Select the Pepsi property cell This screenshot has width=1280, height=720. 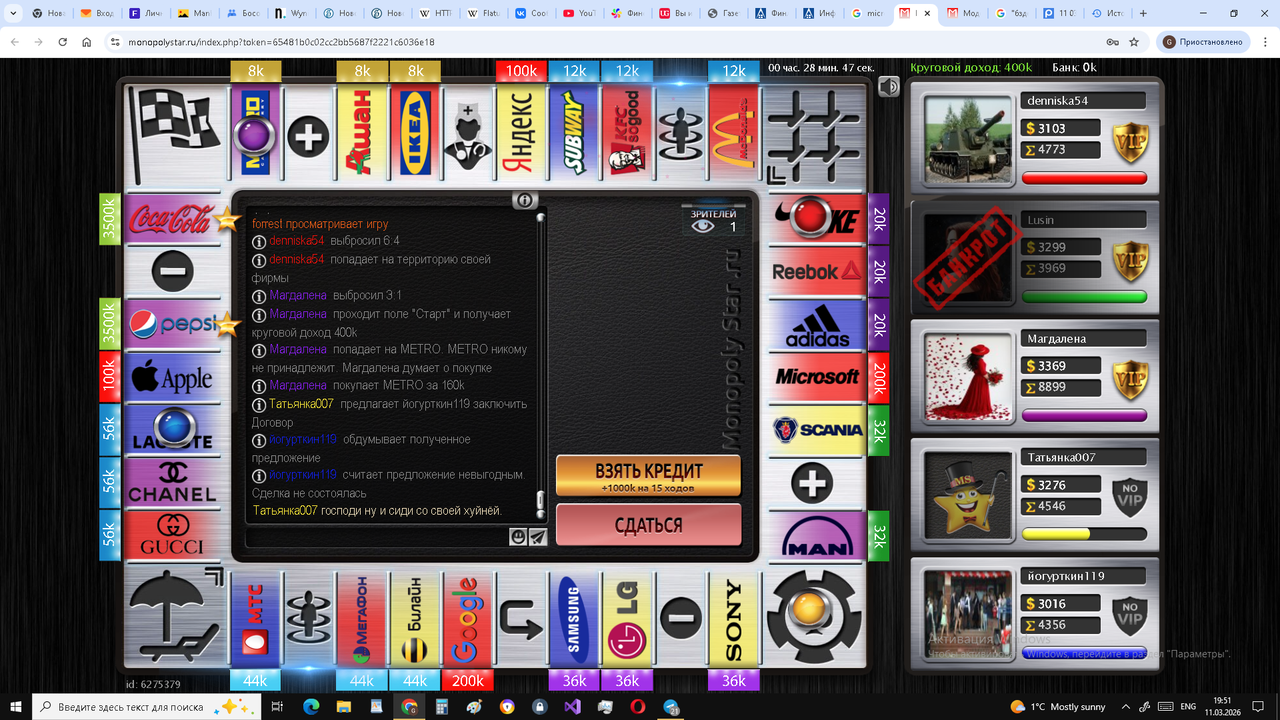[172, 324]
